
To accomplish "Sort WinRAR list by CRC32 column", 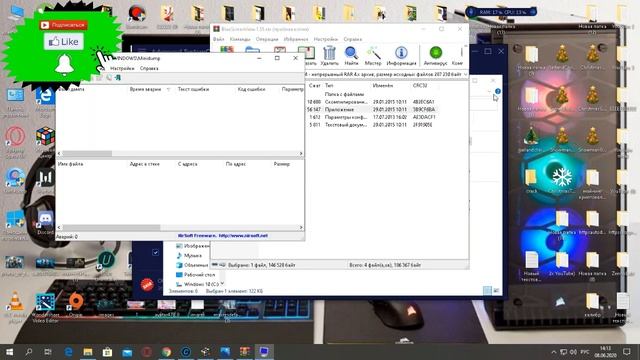I will click(420, 86).
